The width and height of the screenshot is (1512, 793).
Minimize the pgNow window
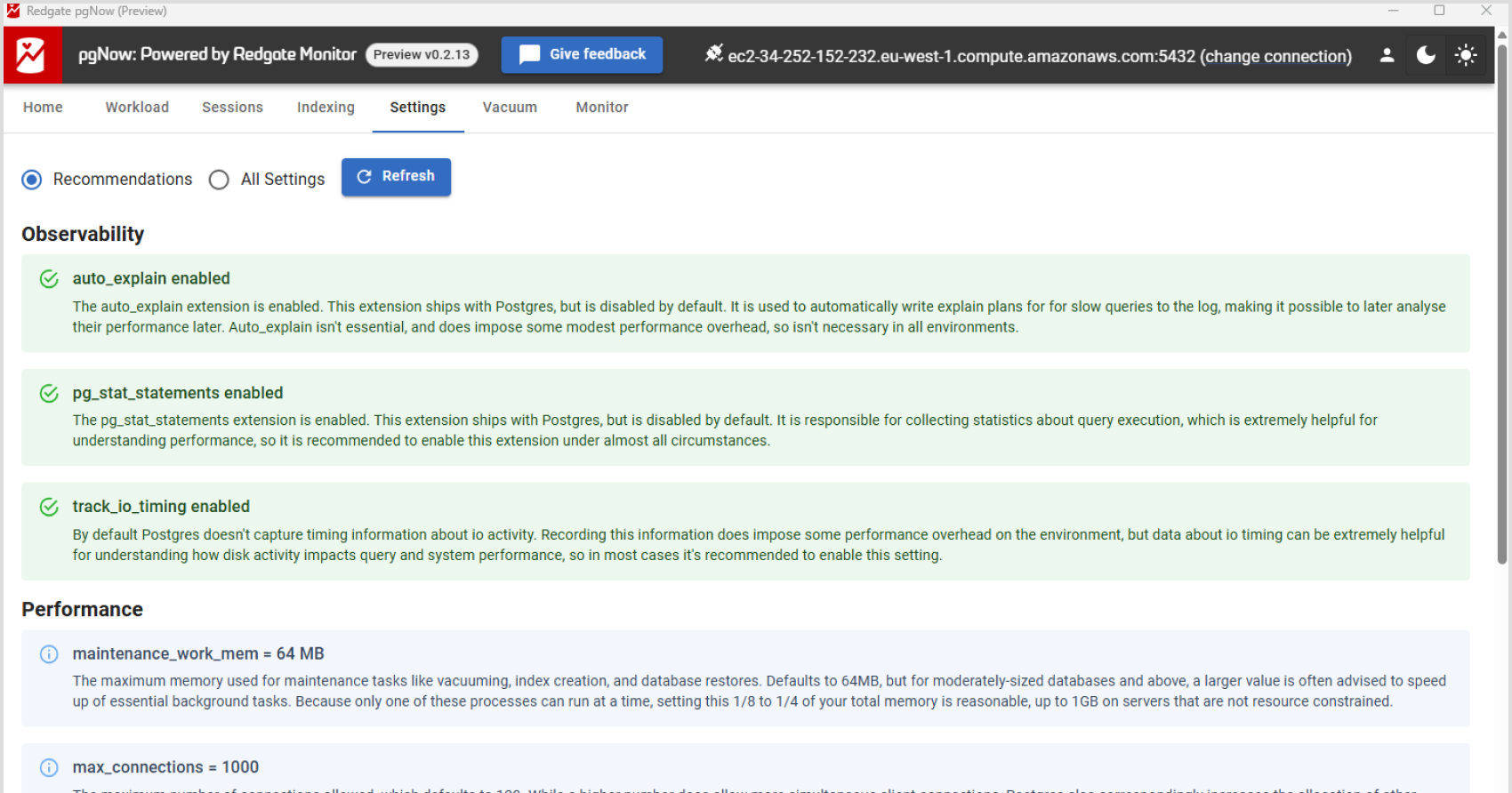click(1394, 11)
